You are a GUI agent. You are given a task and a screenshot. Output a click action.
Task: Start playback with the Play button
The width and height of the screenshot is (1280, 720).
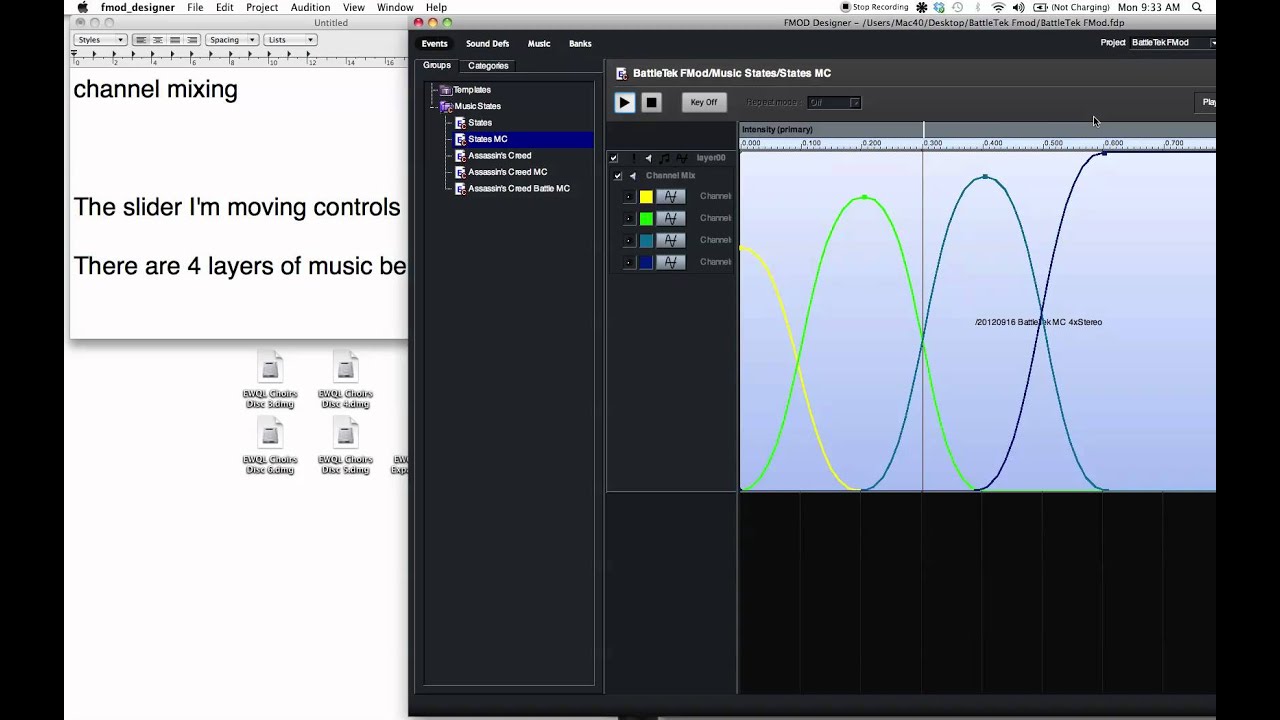coord(625,102)
